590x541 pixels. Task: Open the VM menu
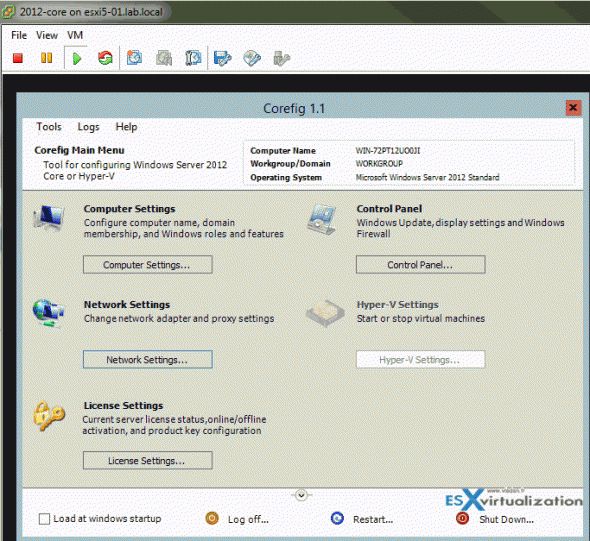click(75, 35)
